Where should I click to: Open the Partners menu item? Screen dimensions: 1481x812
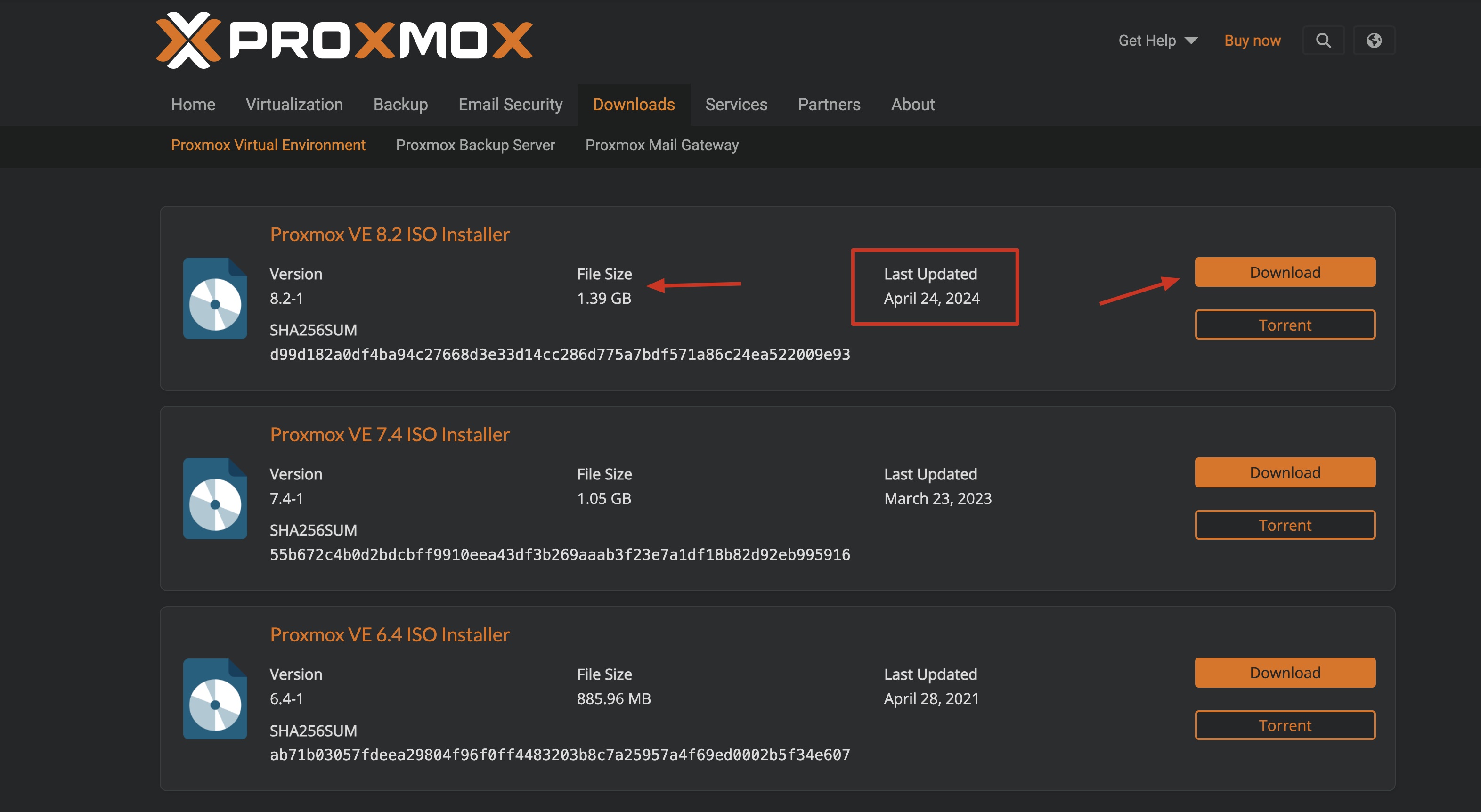(x=829, y=104)
